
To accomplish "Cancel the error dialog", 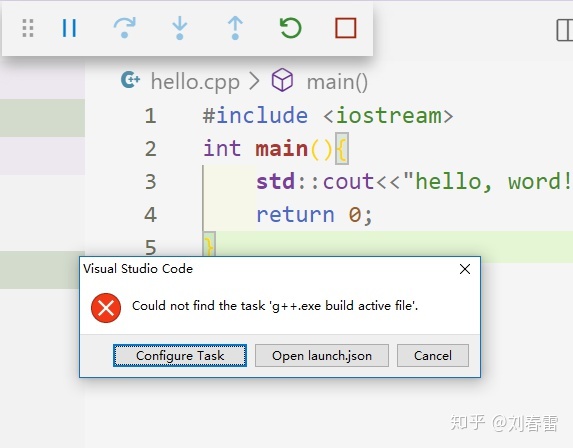I will pyautogui.click(x=433, y=356).
